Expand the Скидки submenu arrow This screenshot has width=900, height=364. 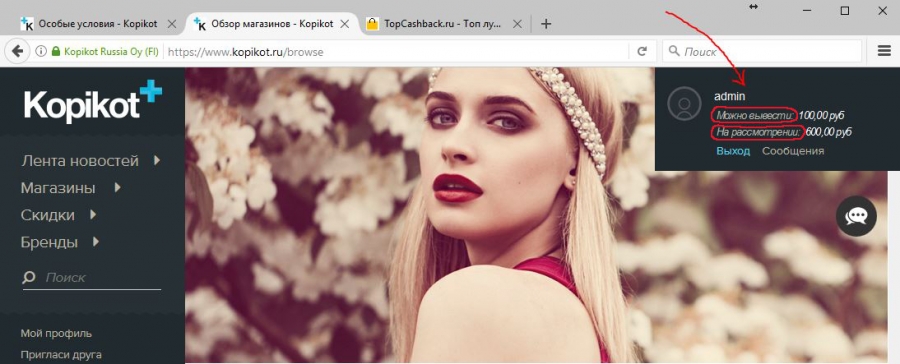click(92, 215)
